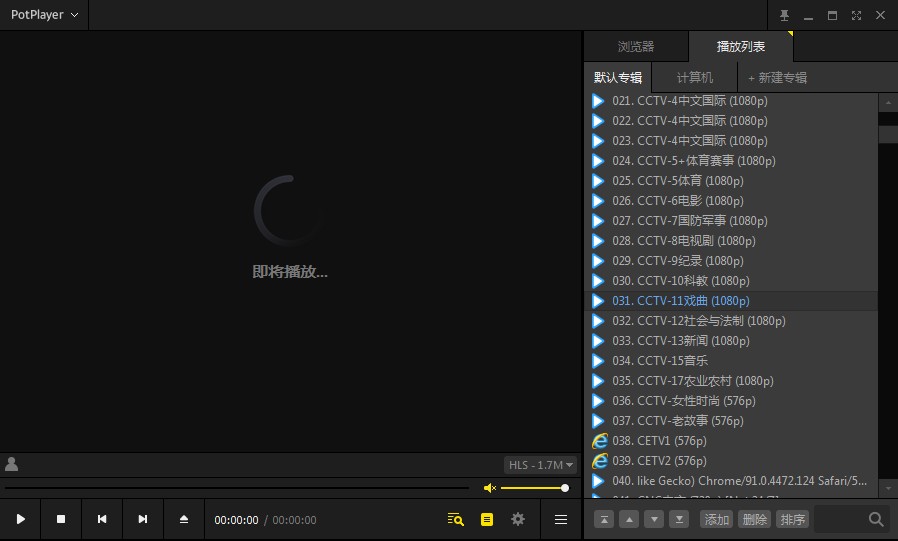Image resolution: width=898 pixels, height=541 pixels.
Task: Select 038. CETV1 (576p)
Action: [731, 441]
